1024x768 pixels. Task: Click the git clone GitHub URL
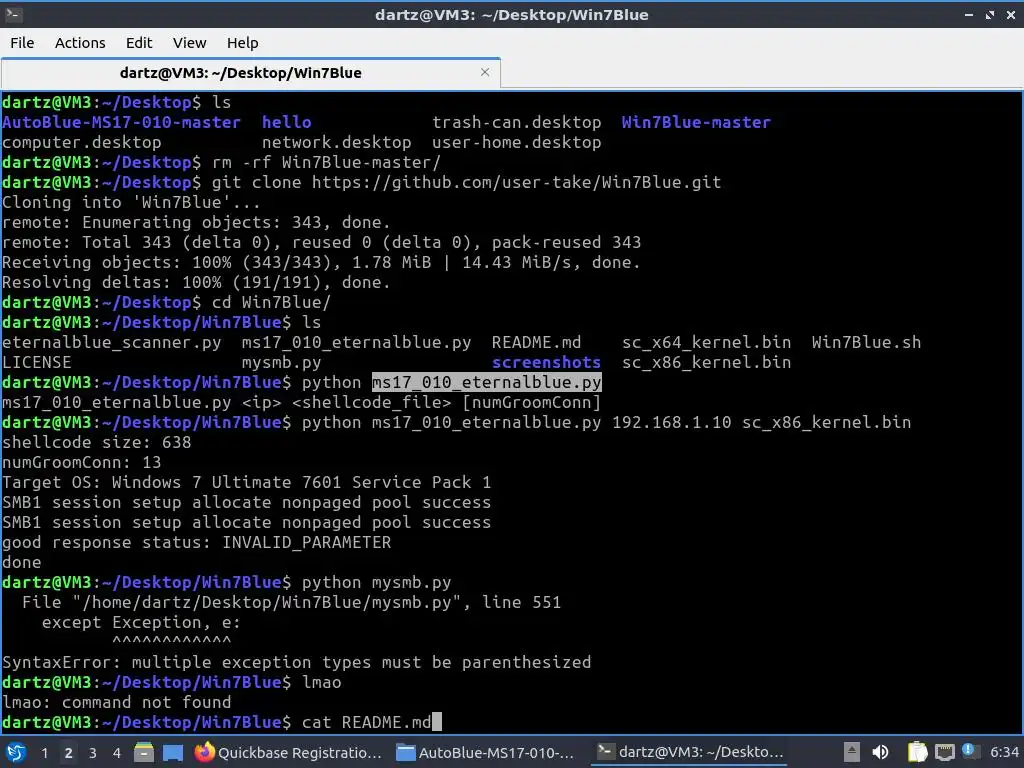516,182
